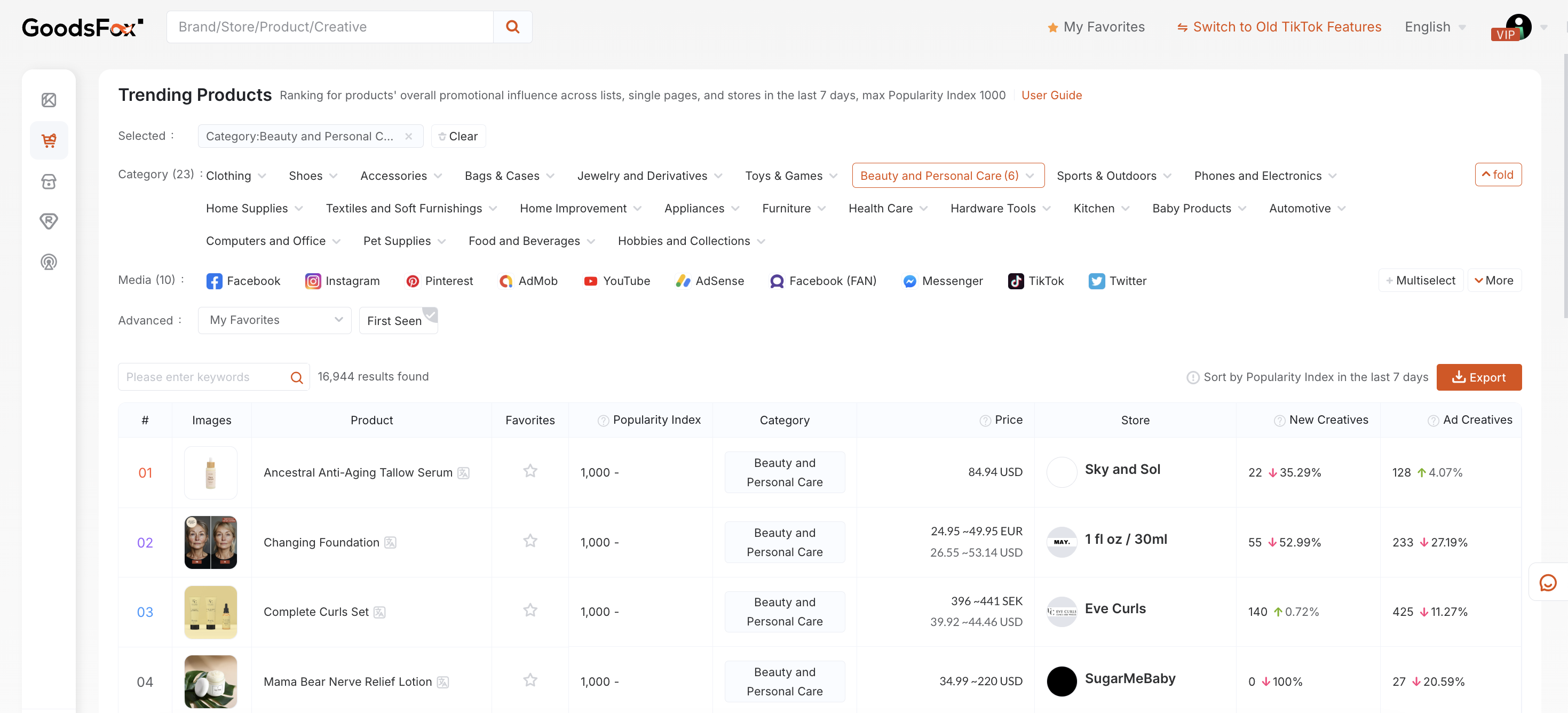Toggle the First Seen filter checkbox
The image size is (1568, 713).
[x=398, y=320]
